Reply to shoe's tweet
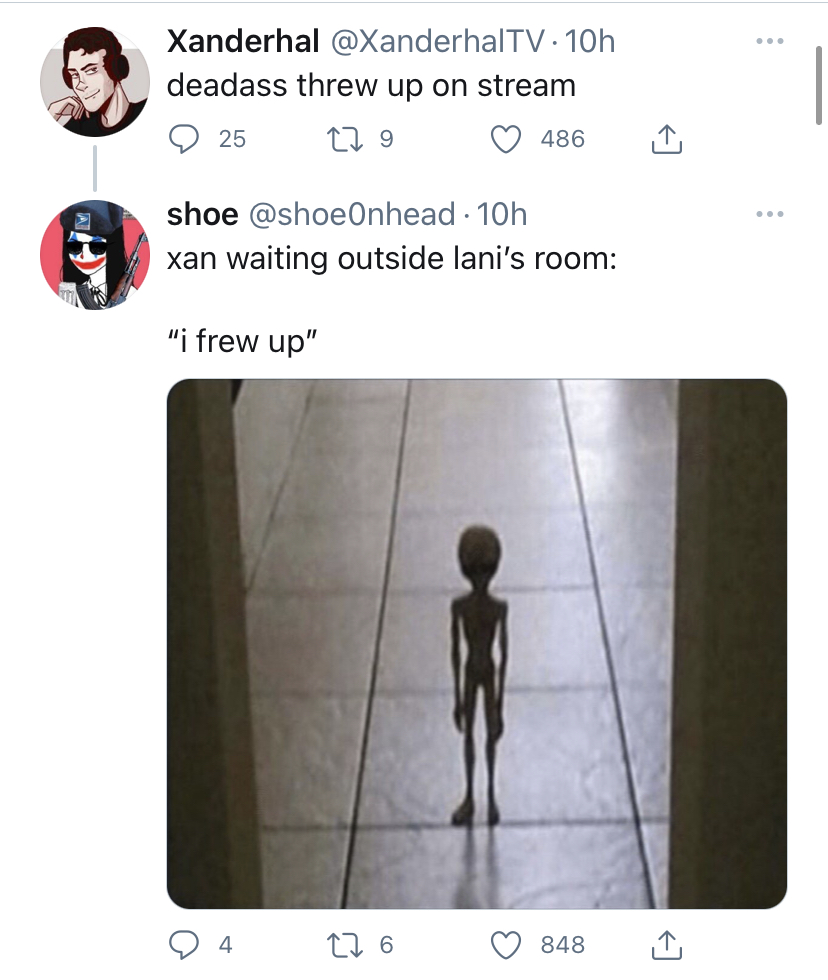Image resolution: width=828 pixels, height=980 pixels. pos(184,944)
